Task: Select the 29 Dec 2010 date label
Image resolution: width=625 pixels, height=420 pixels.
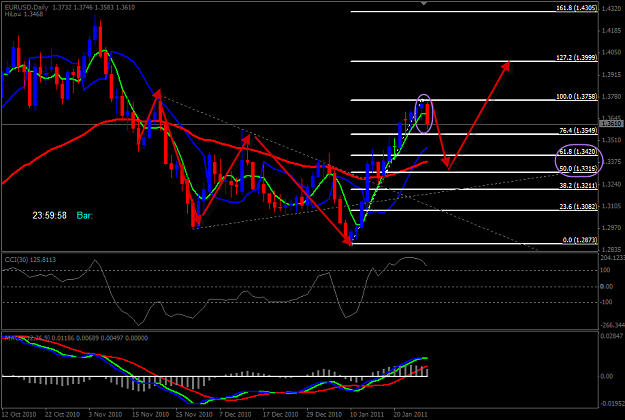Action: point(324,414)
